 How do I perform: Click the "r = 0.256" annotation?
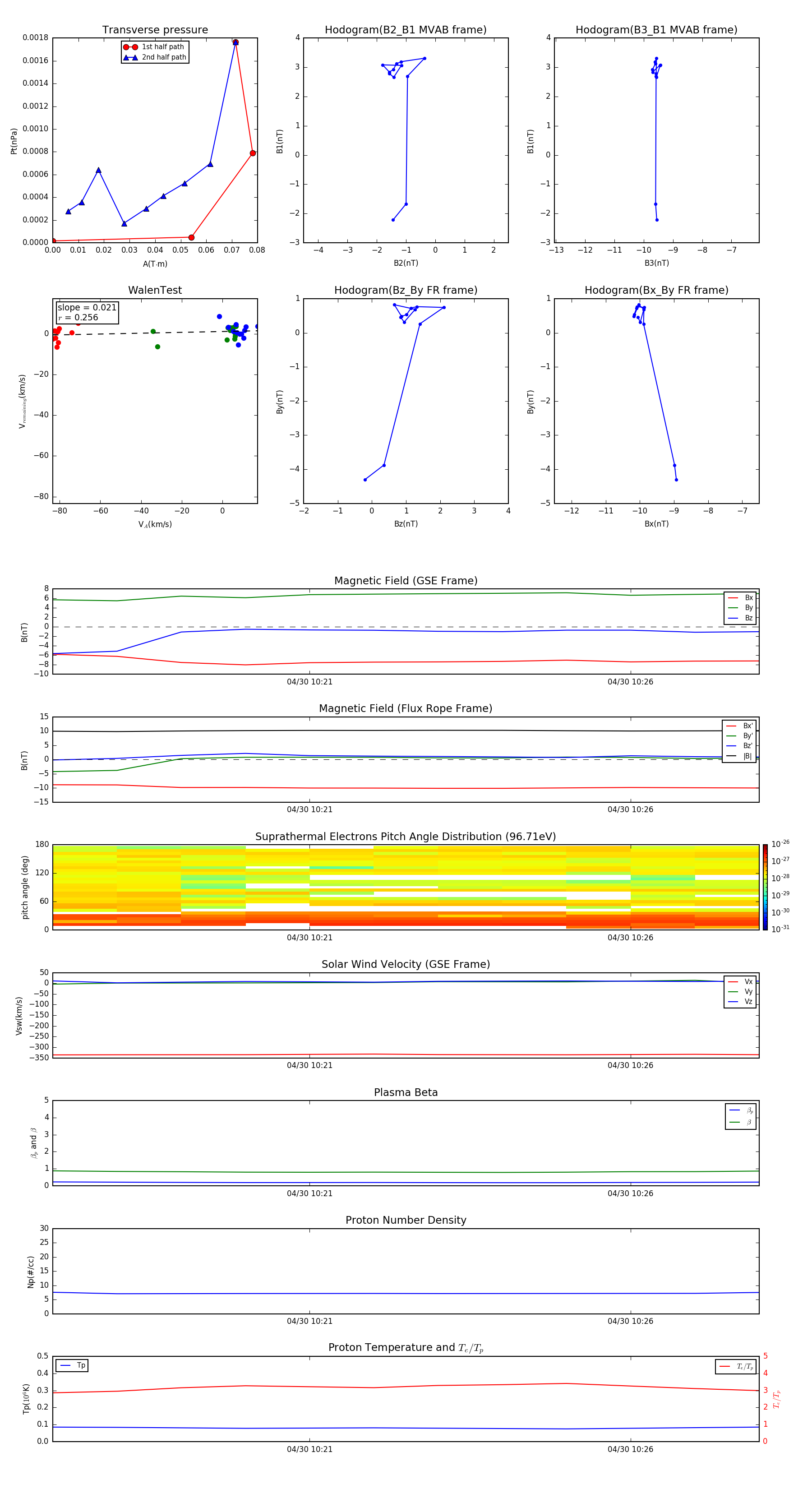tap(78, 317)
